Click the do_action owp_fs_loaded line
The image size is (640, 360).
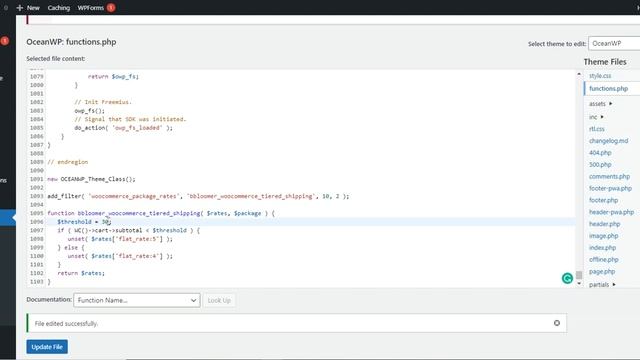tap(123, 128)
